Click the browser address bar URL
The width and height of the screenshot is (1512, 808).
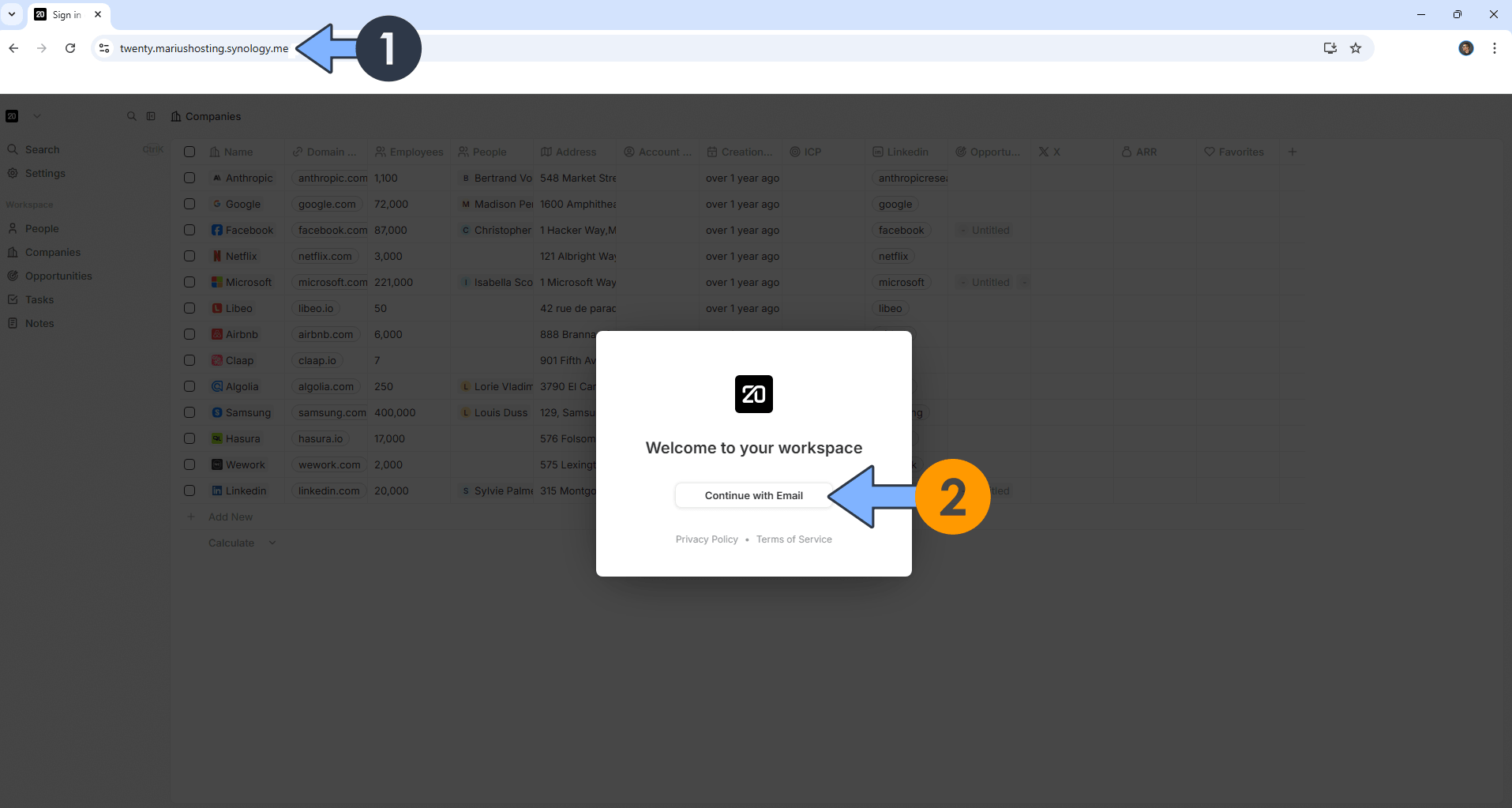204,48
